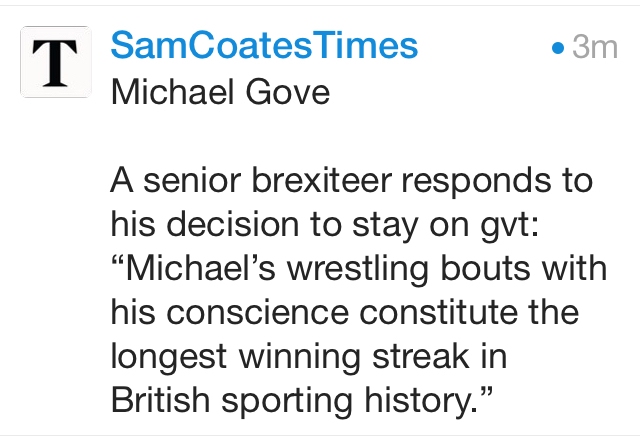The image size is (640, 446).
Task: Click the blue unread dot indicator
Action: (558, 48)
